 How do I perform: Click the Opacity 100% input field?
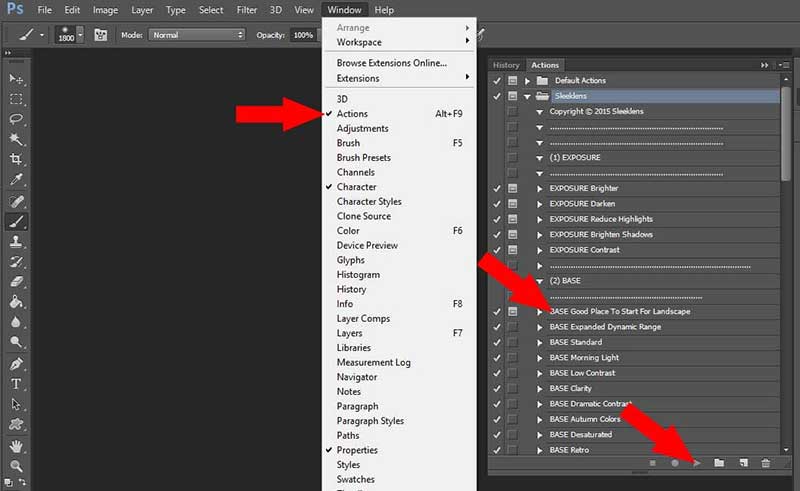304,35
